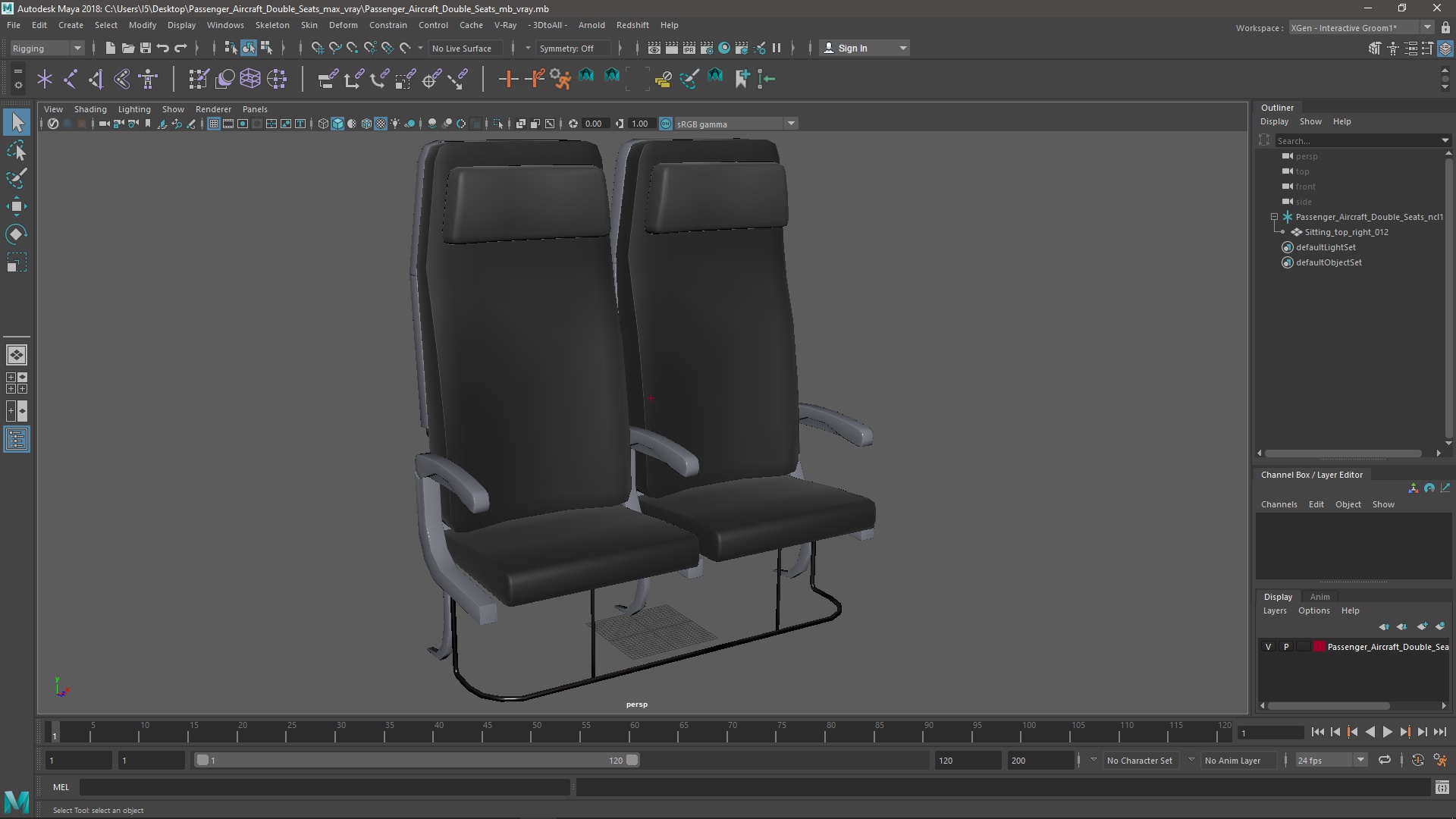The width and height of the screenshot is (1456, 819).
Task: Click the Undo arrow icon
Action: coord(162,48)
